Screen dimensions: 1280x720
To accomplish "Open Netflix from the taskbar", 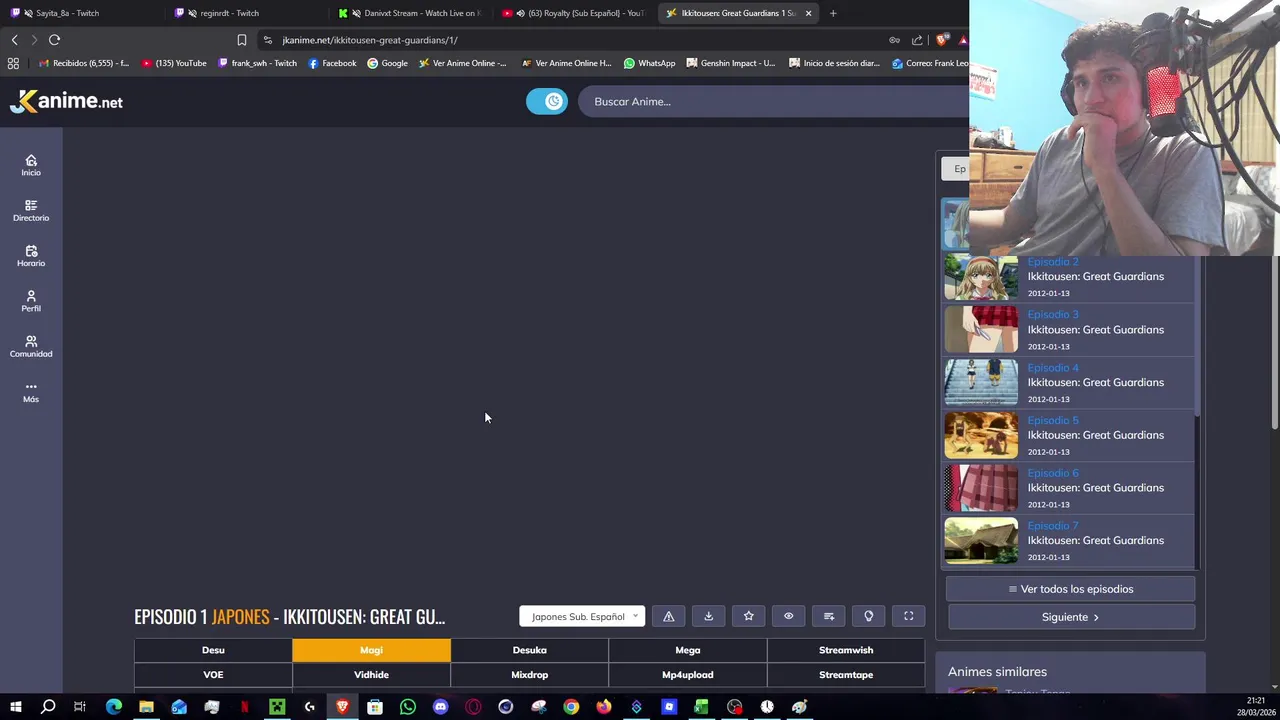I will click(244, 707).
